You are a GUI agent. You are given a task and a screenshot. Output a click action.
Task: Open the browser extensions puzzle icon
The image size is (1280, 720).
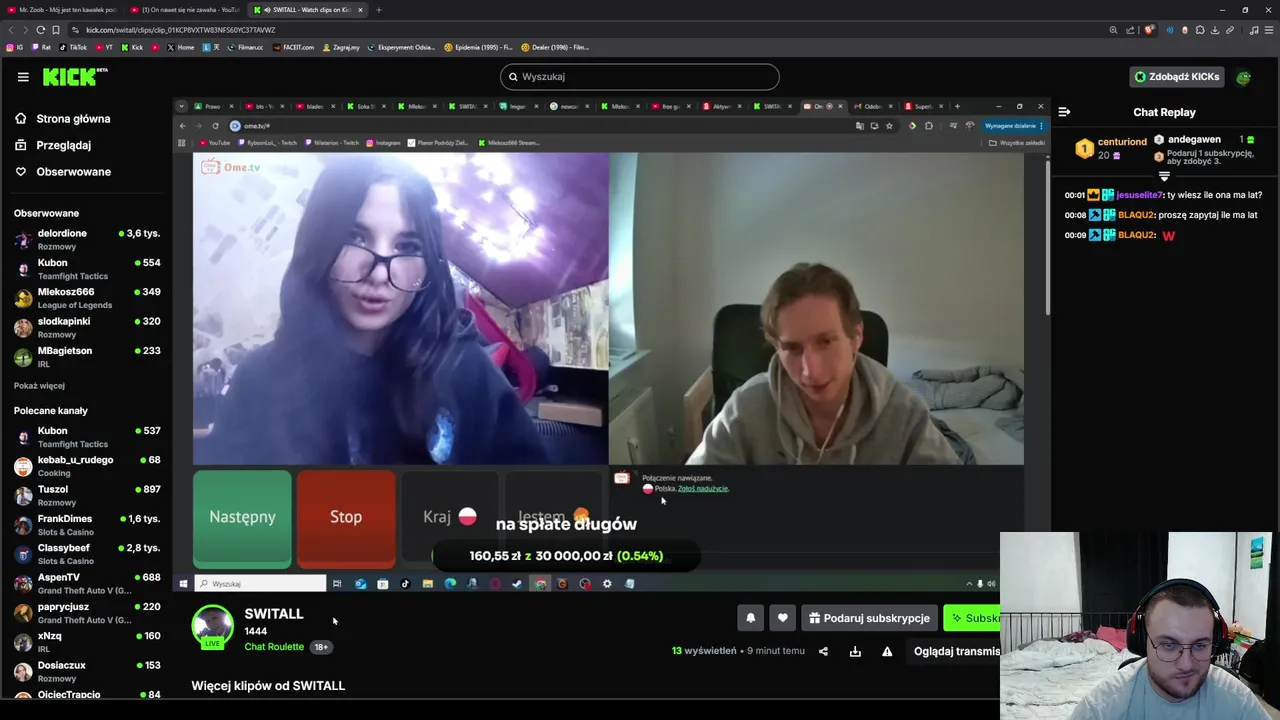pos(1200,30)
